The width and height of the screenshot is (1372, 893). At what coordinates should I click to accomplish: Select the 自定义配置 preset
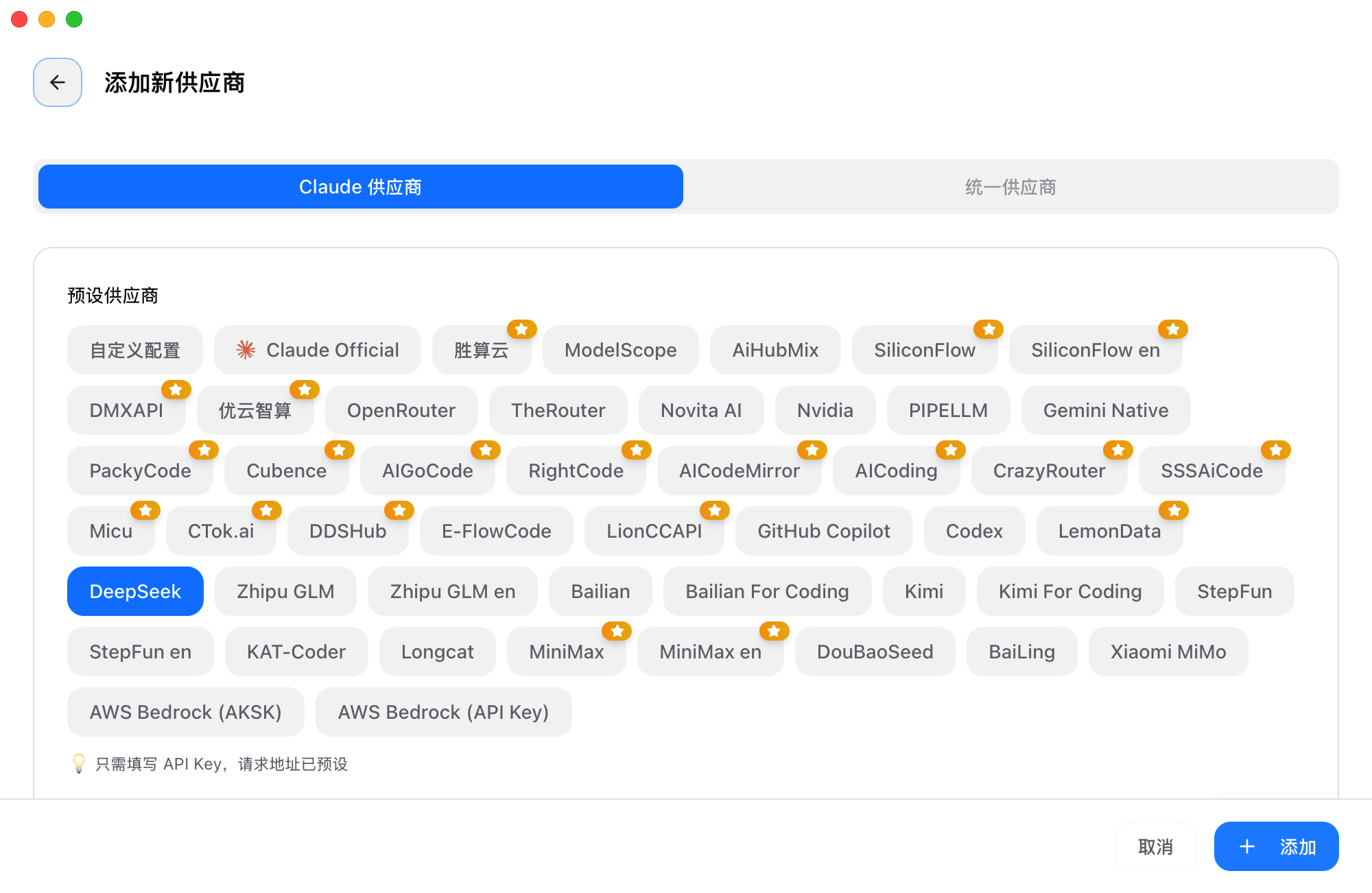click(x=135, y=350)
